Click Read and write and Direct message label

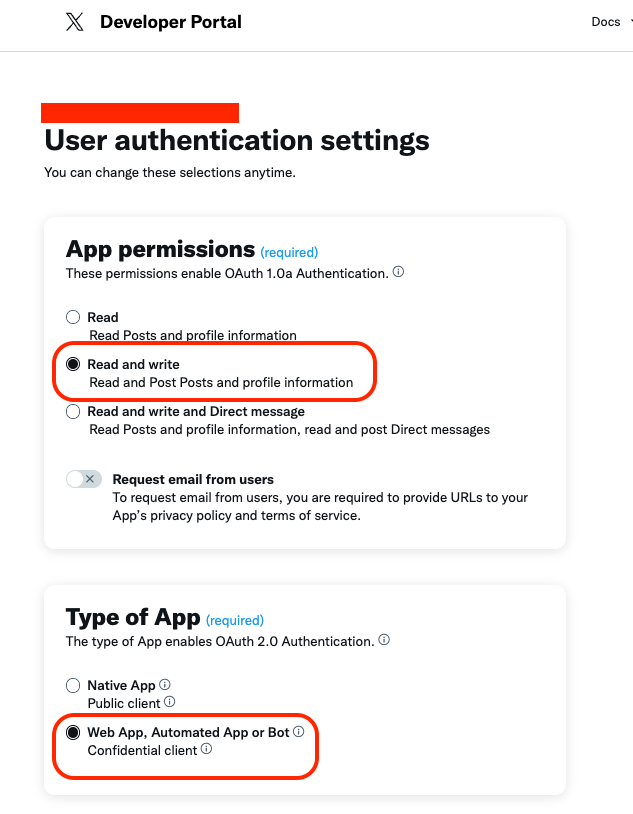196,412
